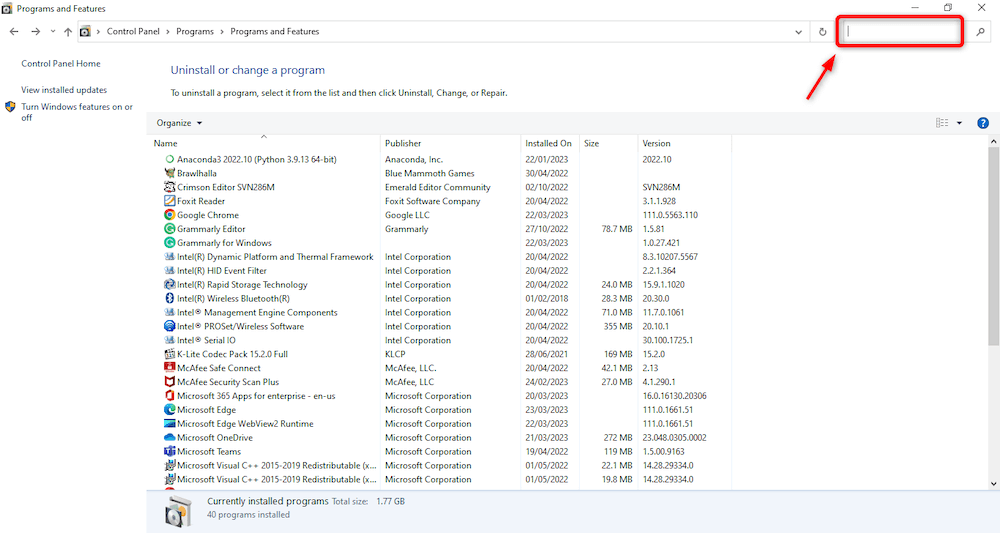
Task: Expand the chevron after Programs breadcrumb
Action: 222,31
